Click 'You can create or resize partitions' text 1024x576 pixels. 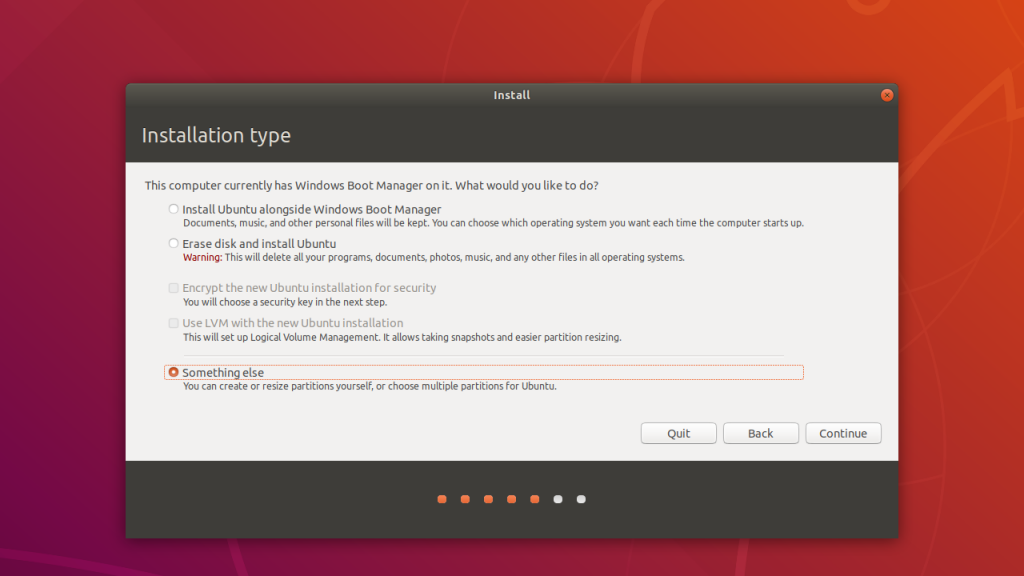coord(370,387)
